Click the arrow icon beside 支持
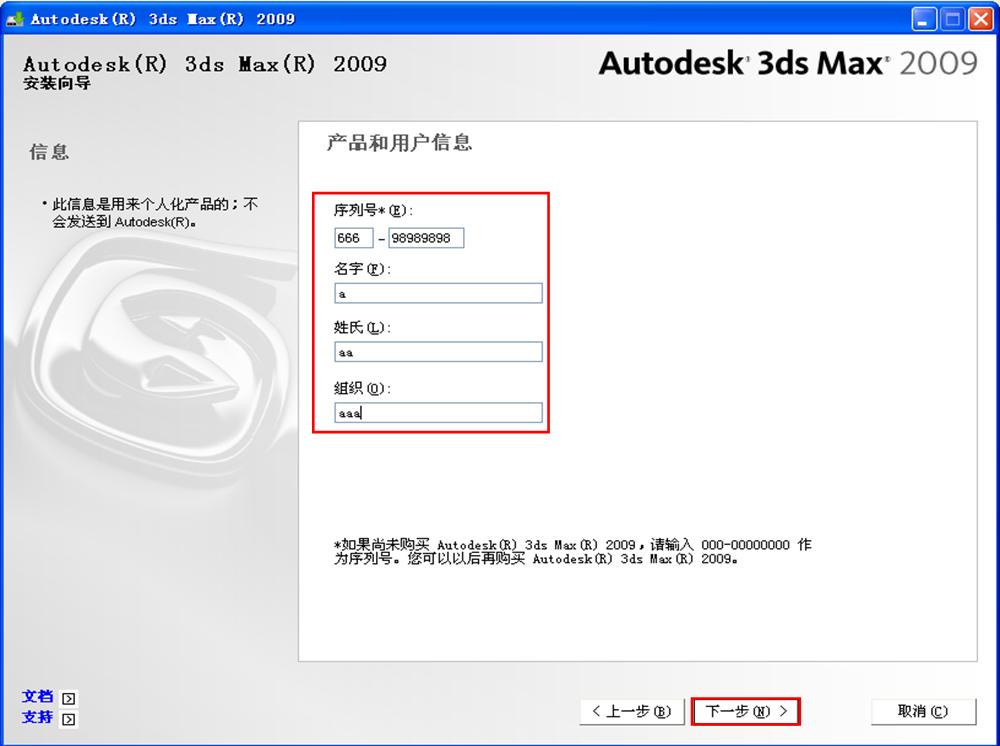 click(x=68, y=719)
